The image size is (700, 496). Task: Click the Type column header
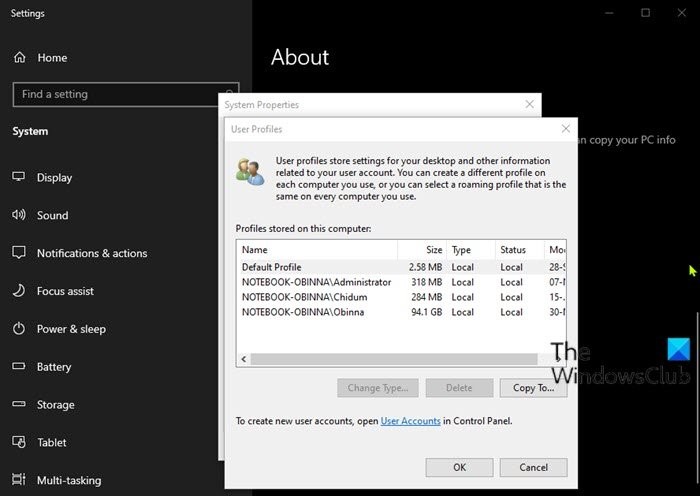tap(471, 250)
